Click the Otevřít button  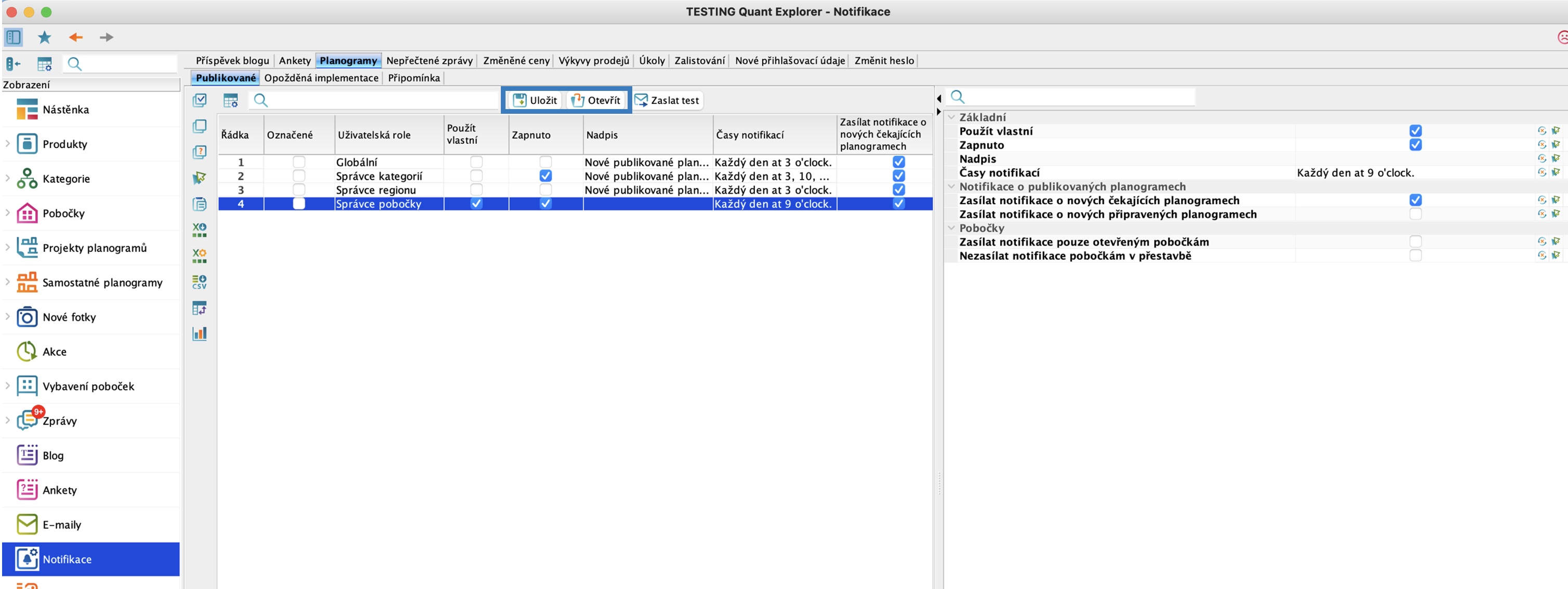point(595,100)
